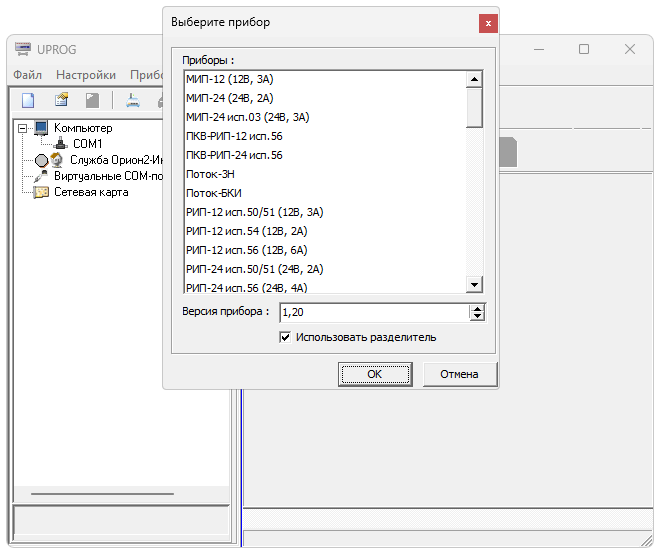Image resolution: width=657 pixels, height=553 pixels.
Task: Select Сетевая карта tree item label
Action: point(91,192)
